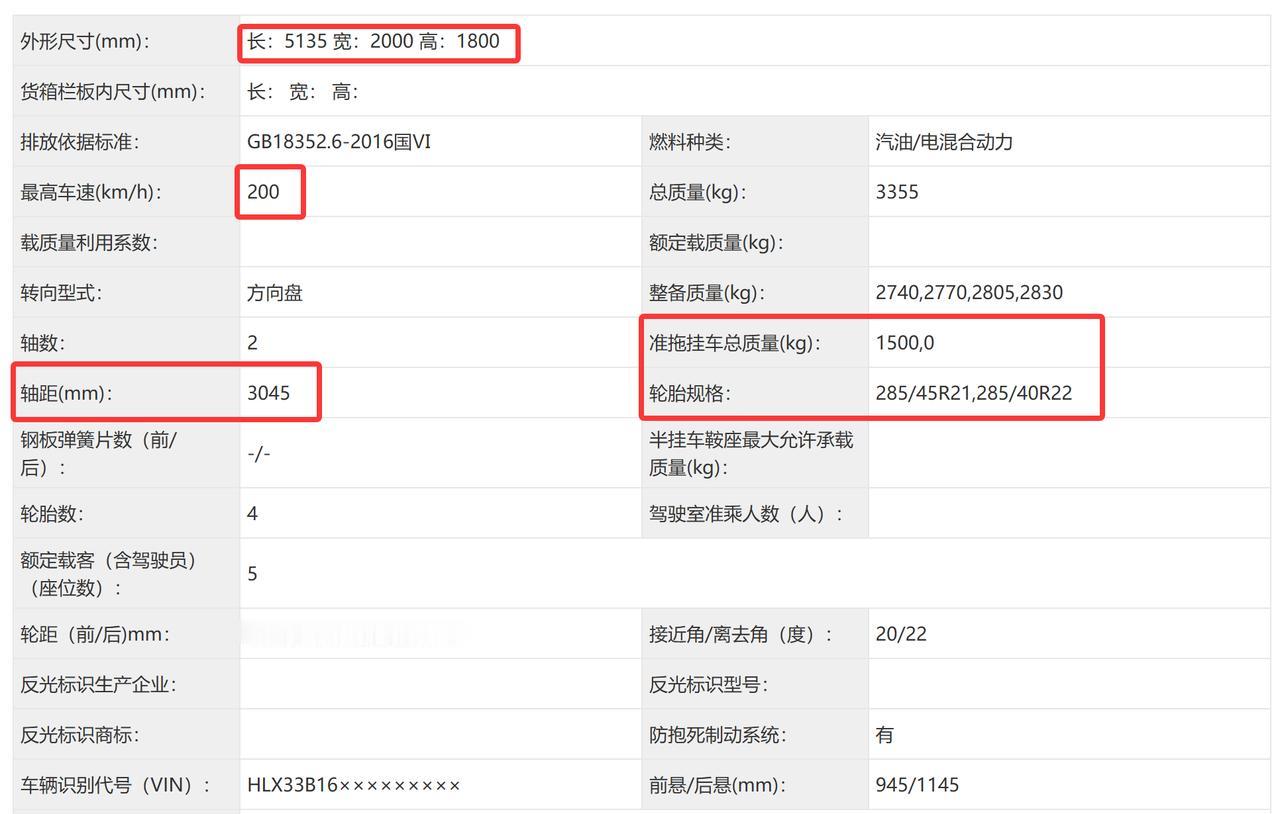Select the tire spec 285/45R21,285/40R22
1280x814 pixels.
coord(974,393)
